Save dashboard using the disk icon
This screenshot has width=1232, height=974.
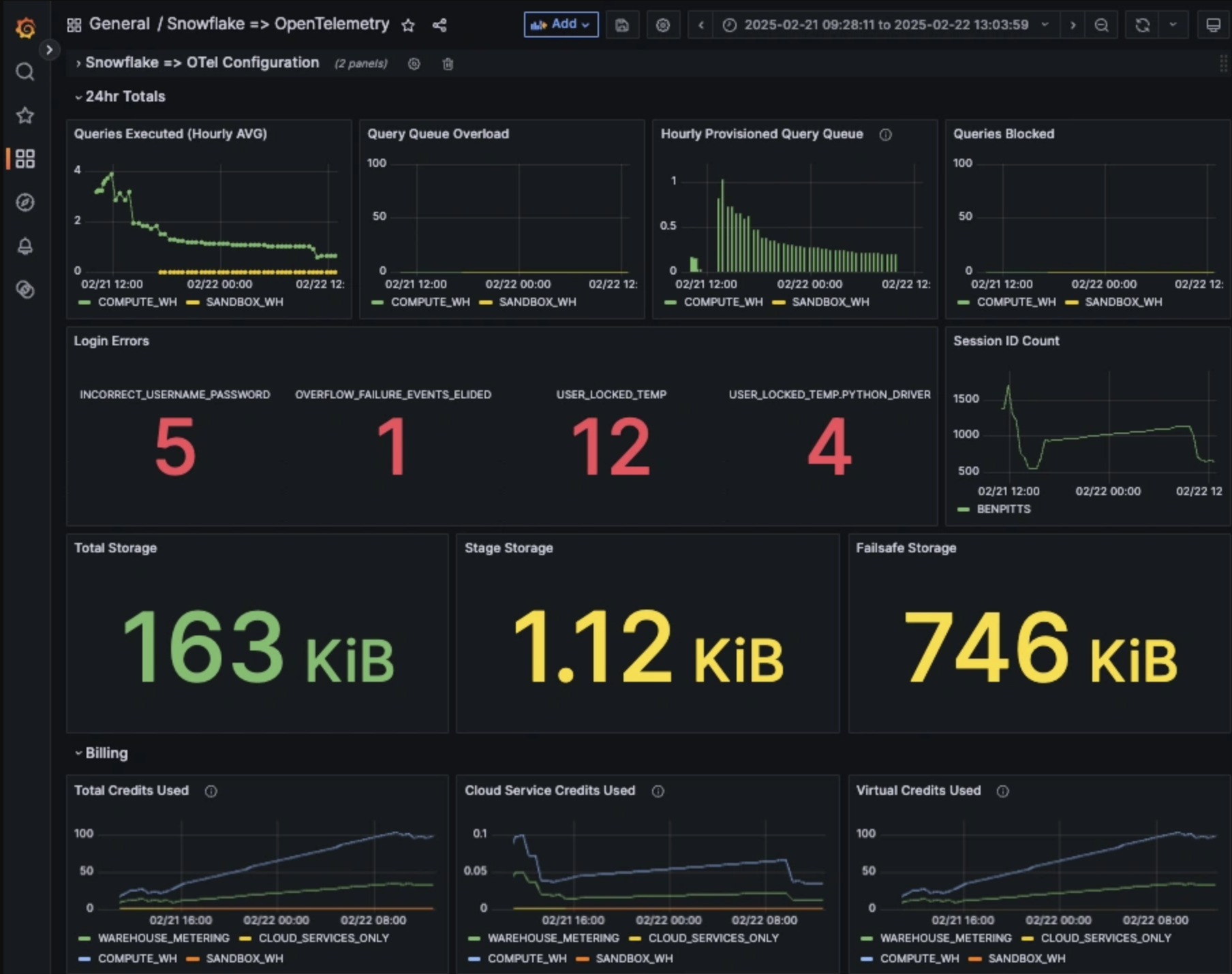point(622,25)
